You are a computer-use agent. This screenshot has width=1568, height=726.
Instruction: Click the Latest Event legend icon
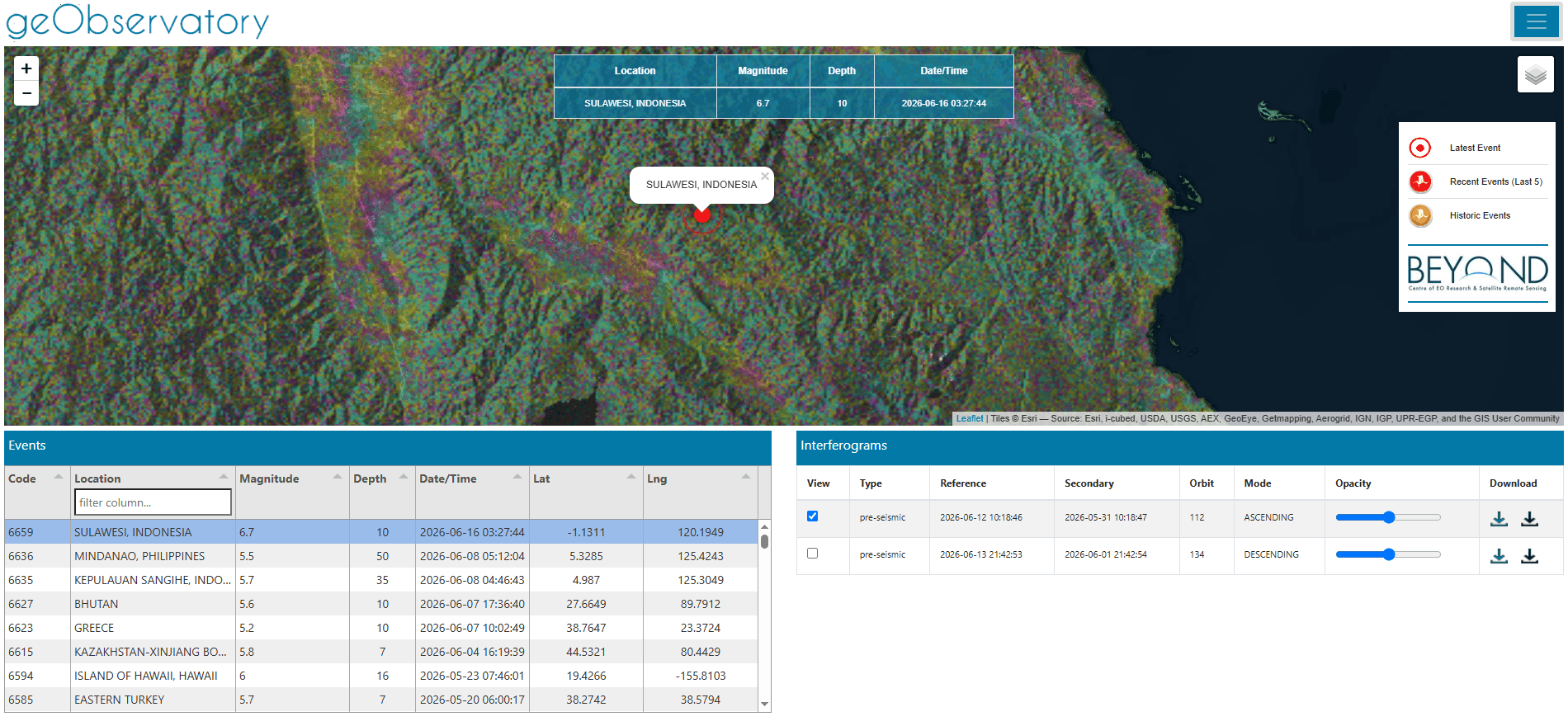pos(1420,148)
